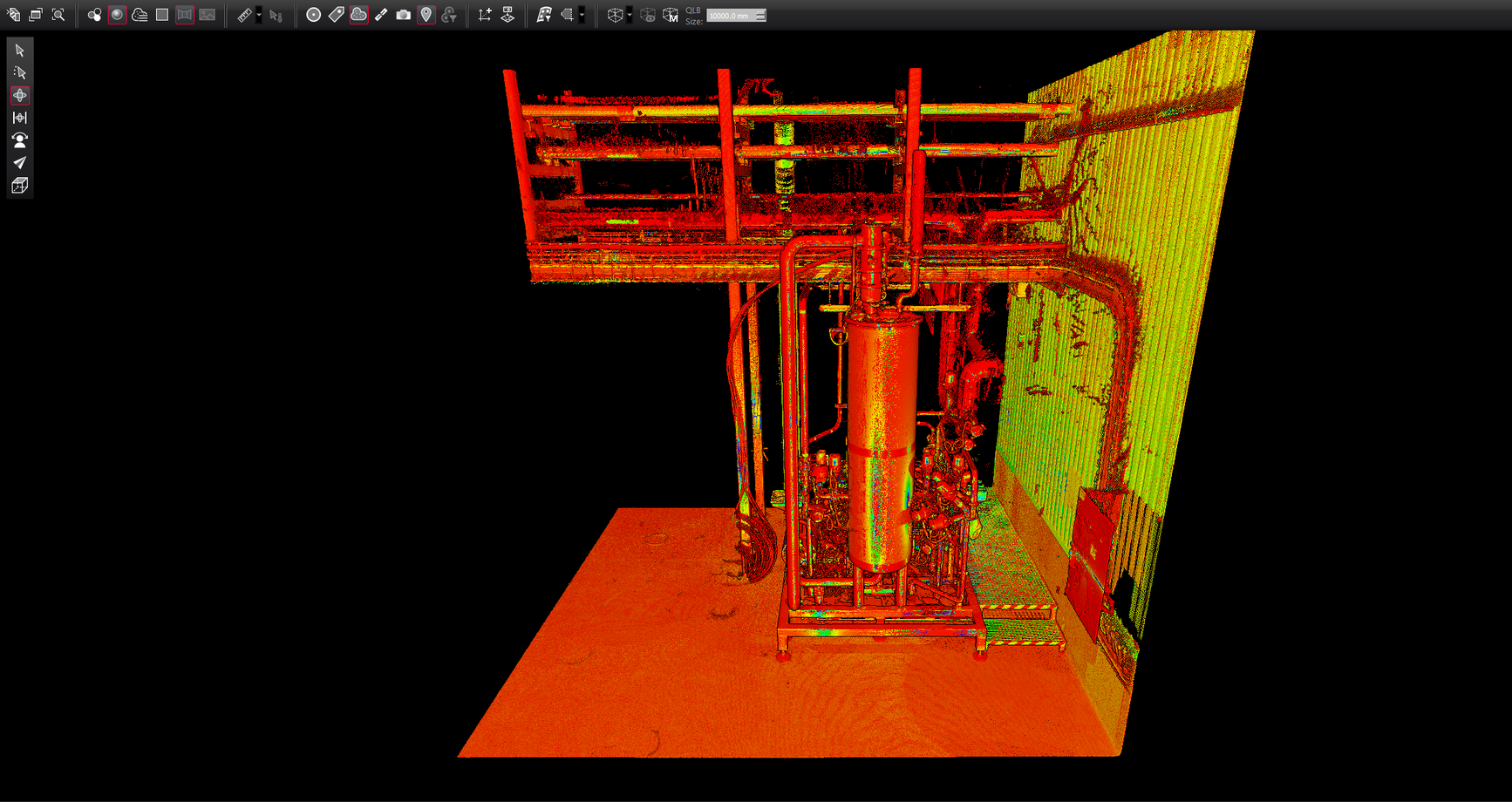
Task: Toggle the location pin markers button
Action: pos(426,15)
